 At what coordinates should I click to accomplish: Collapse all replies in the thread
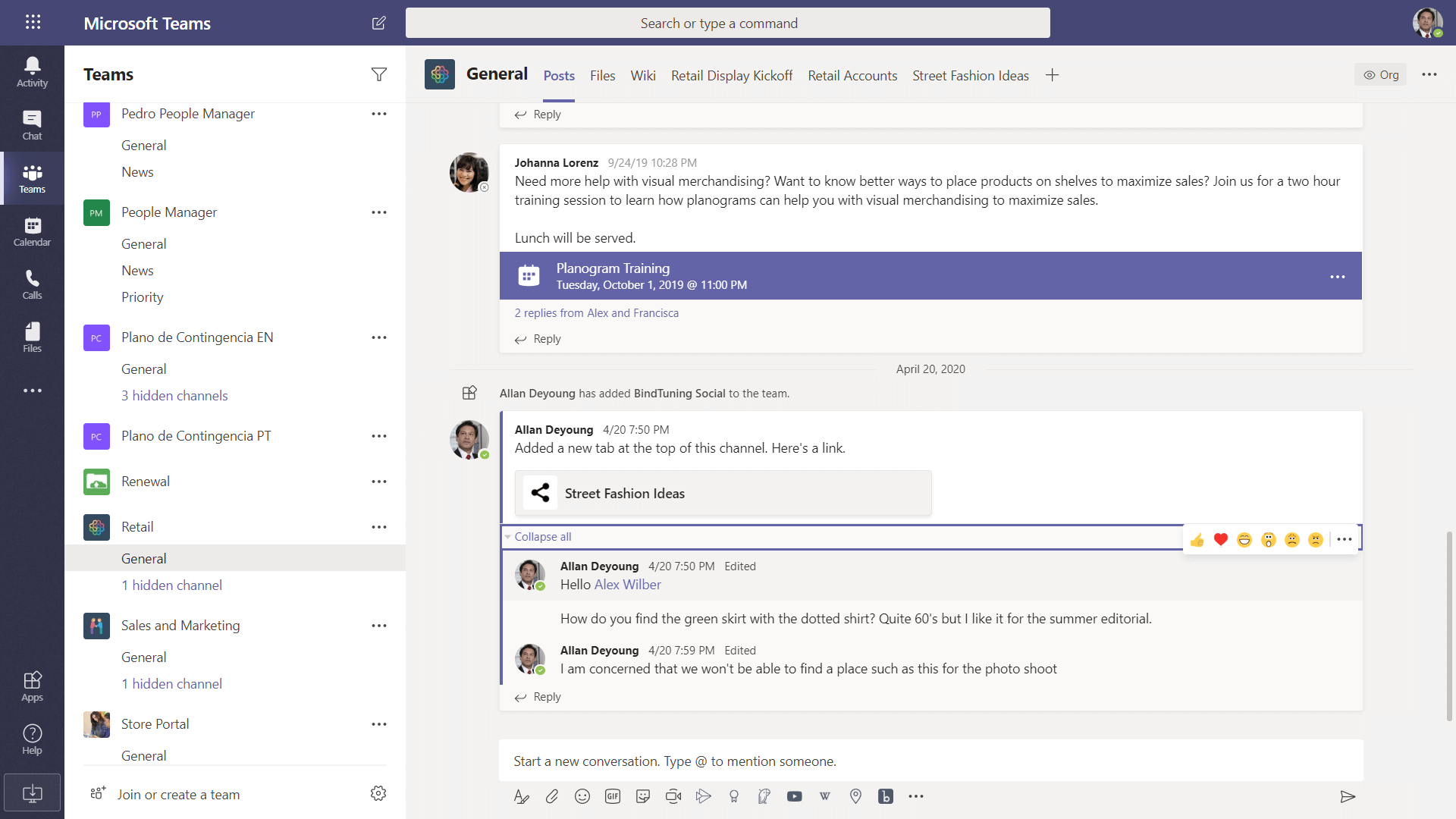coord(542,537)
